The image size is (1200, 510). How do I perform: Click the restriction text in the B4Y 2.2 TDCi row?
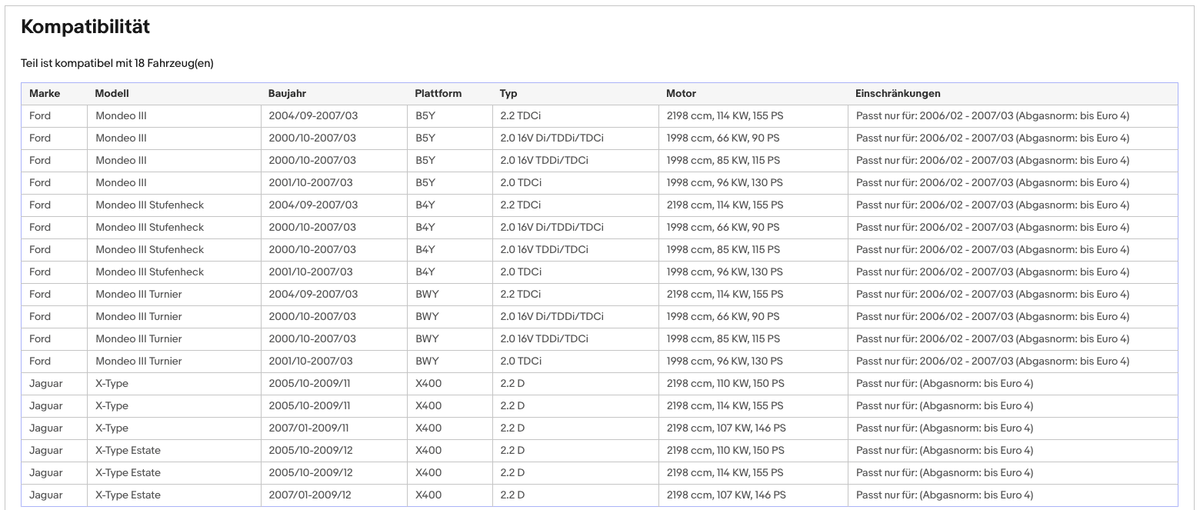[x=993, y=205]
